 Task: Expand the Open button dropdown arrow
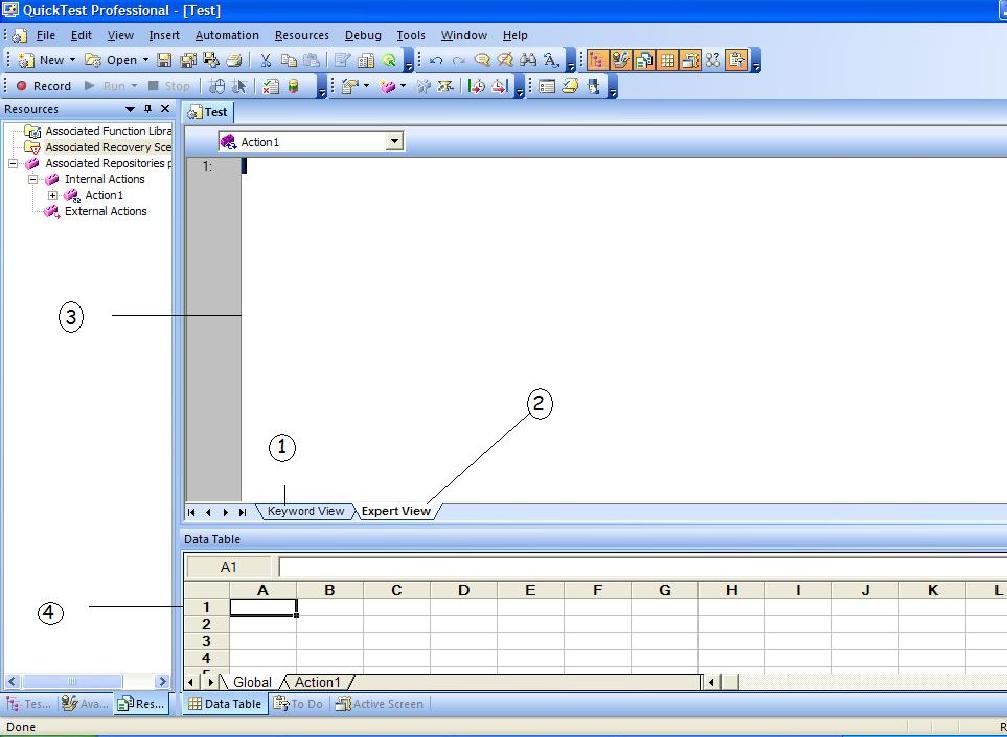point(145,60)
